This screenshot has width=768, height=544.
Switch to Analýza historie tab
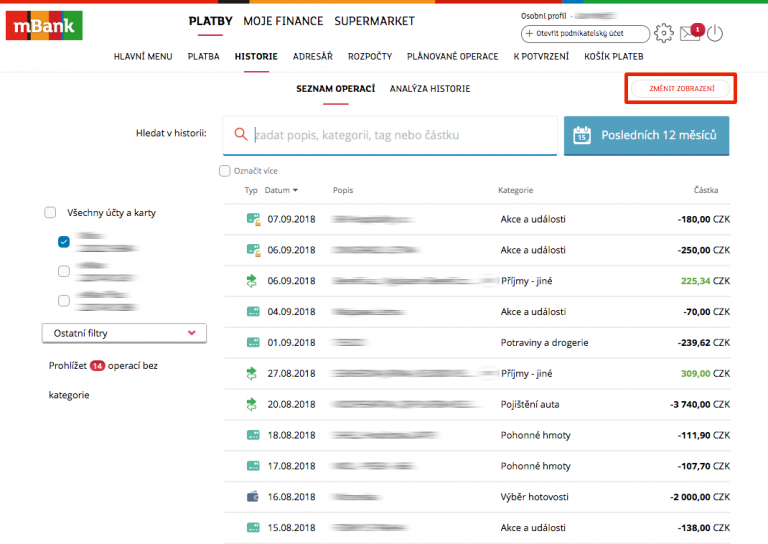pyautogui.click(x=430, y=89)
